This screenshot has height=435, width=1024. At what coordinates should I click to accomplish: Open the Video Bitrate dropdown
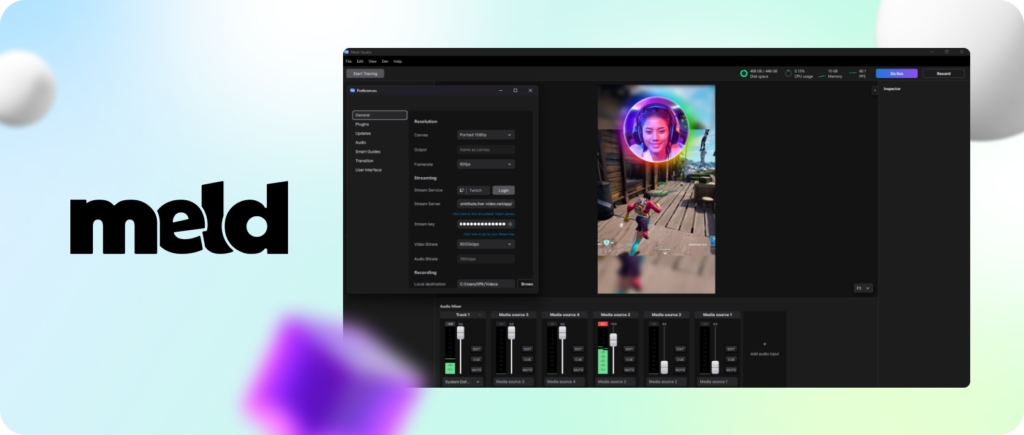(x=485, y=243)
